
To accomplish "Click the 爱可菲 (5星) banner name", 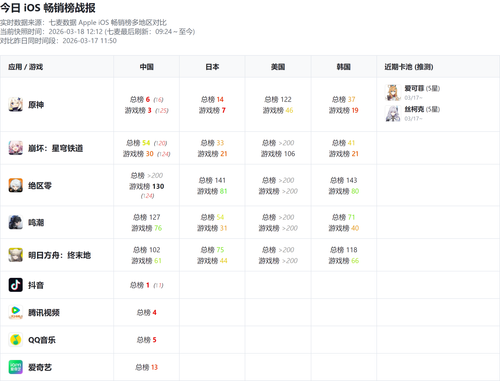I will 422,88.
